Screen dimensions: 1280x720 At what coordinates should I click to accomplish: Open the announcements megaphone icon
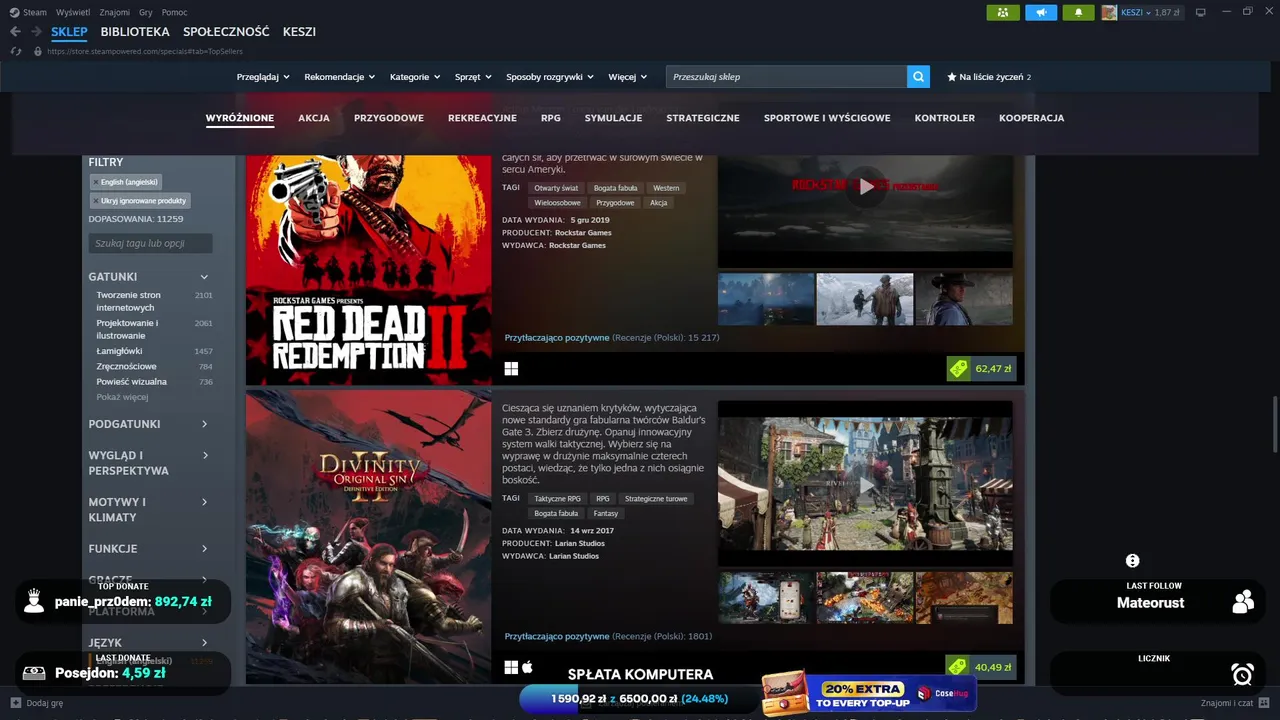[1041, 13]
